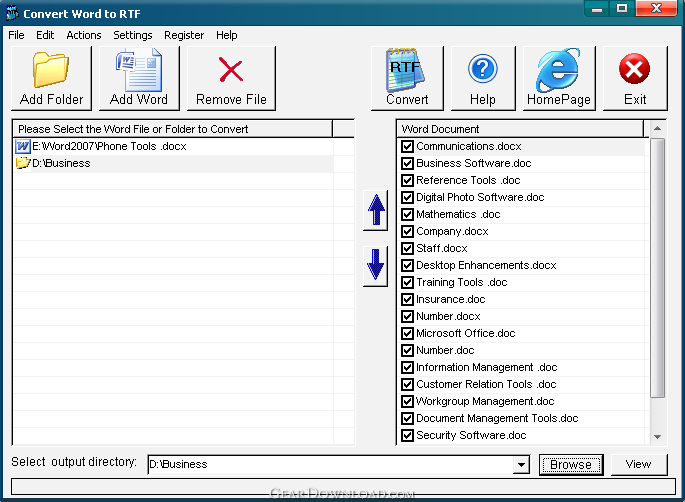Viewport: 685px width, 502px height.
Task: Uncheck Number.doc checkbox
Action: point(407,350)
